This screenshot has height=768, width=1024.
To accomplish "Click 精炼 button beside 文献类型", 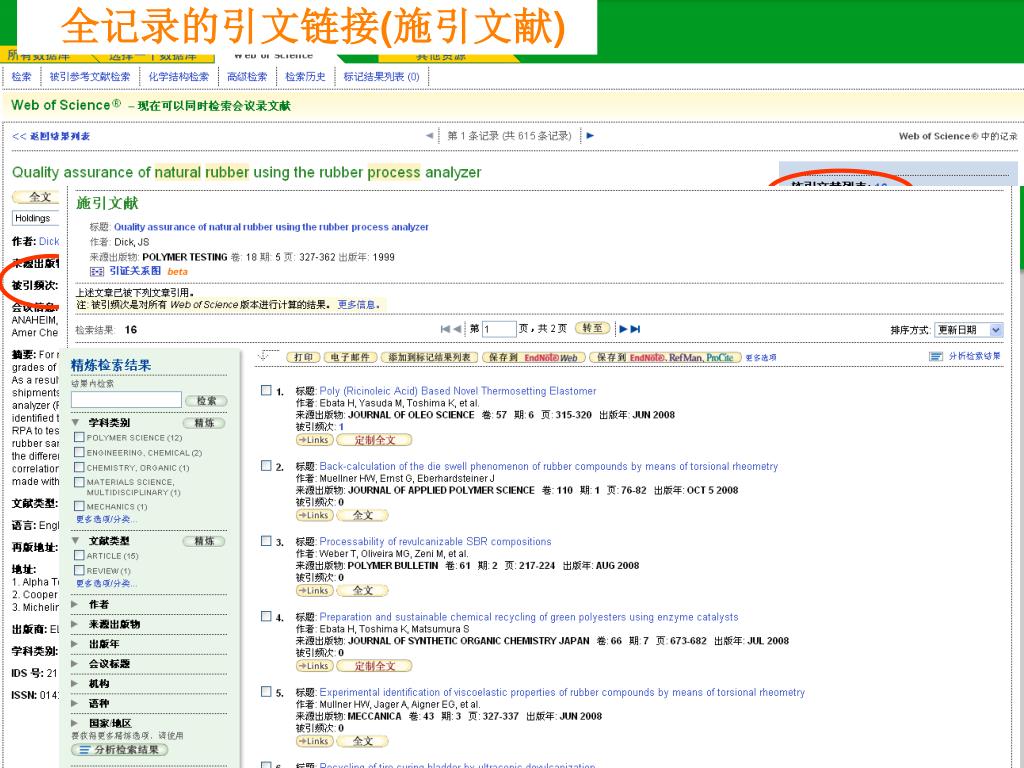I will pyautogui.click(x=204, y=541).
